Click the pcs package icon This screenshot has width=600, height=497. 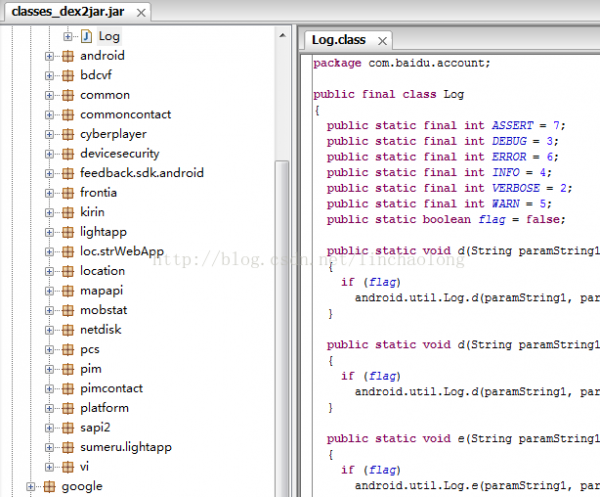click(x=68, y=349)
